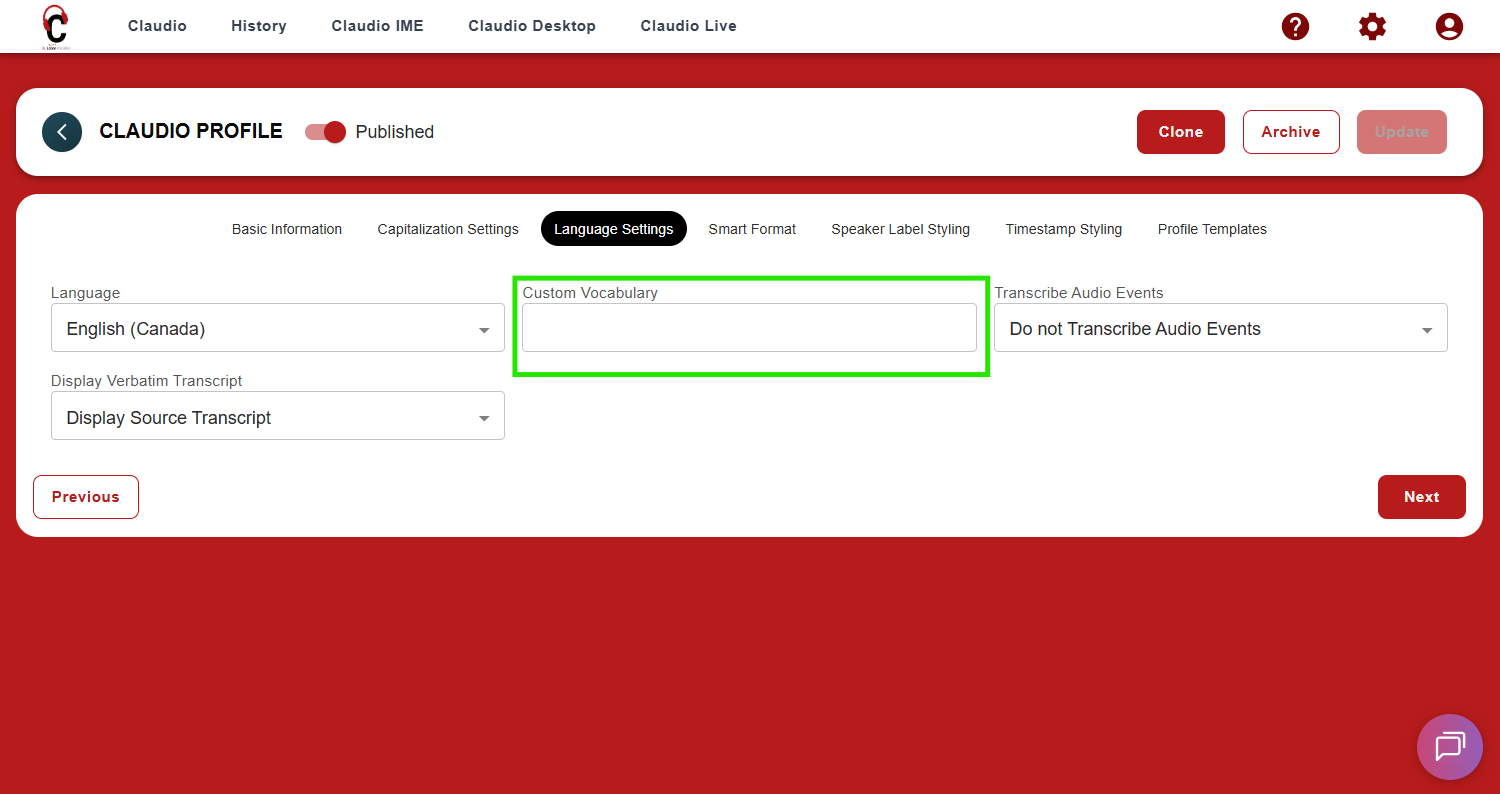Click the Claudio headphone logo
The height and width of the screenshot is (794, 1500).
[x=55, y=26]
